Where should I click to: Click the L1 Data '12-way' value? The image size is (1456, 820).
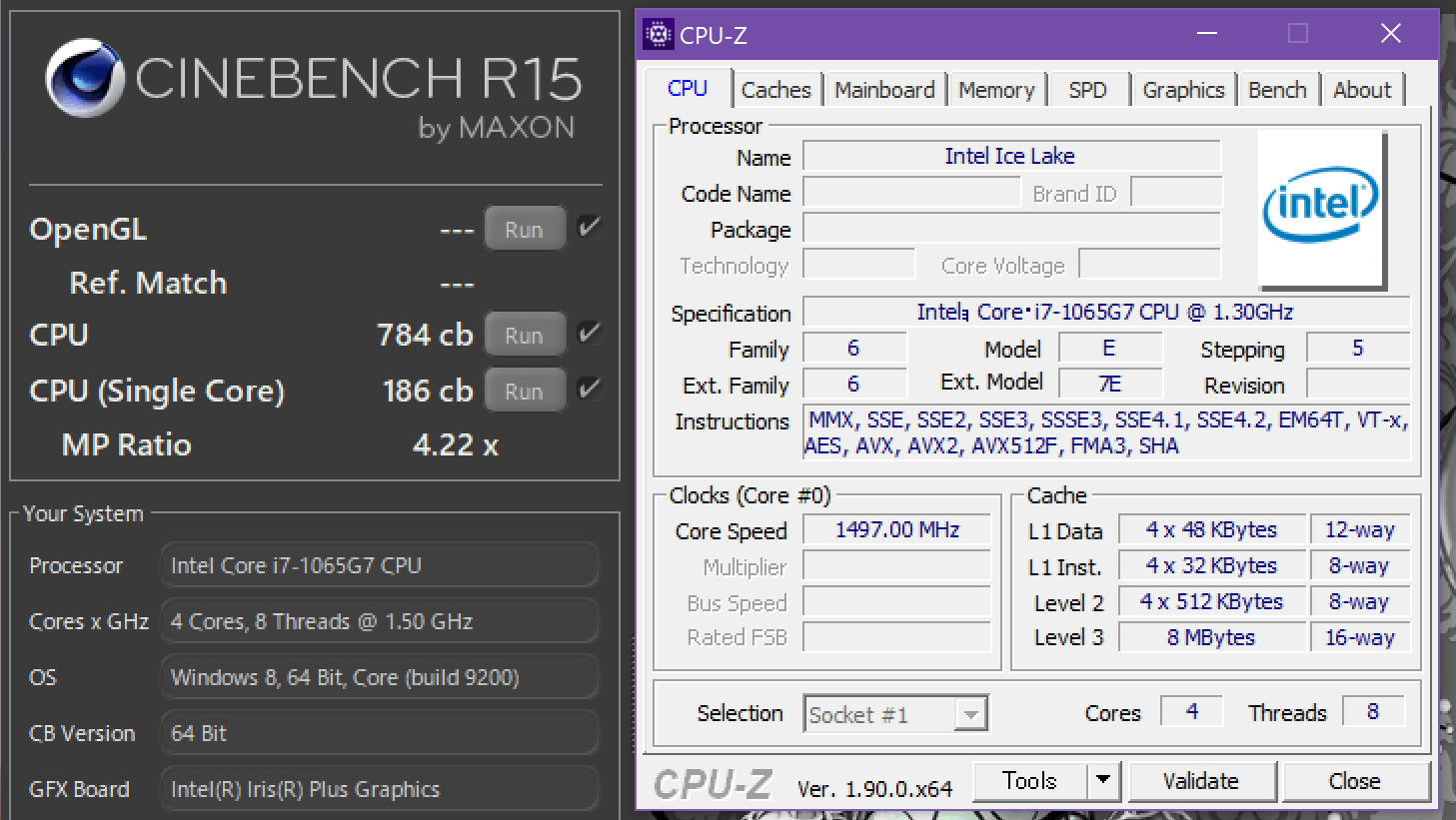pos(1359,529)
